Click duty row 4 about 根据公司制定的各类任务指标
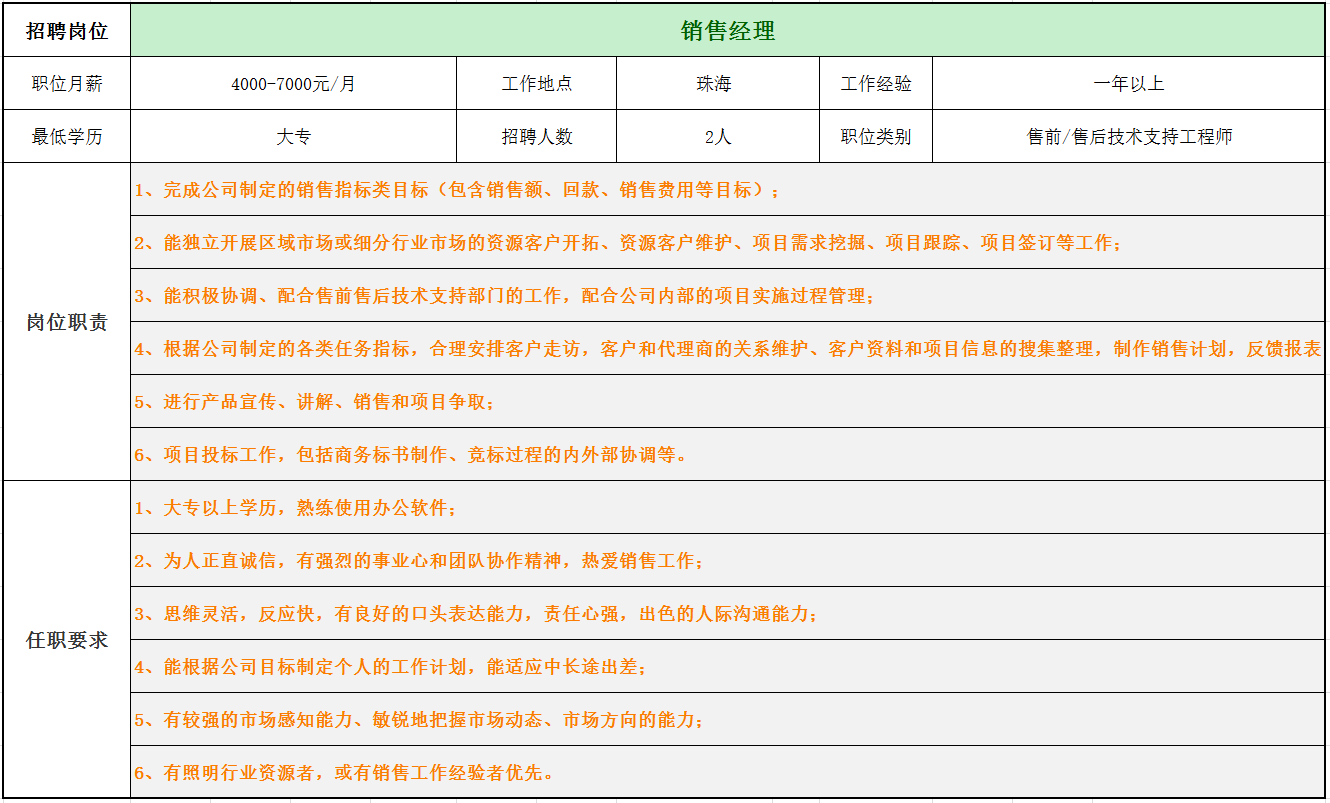Screen dimensions: 1330x803 tap(728, 349)
